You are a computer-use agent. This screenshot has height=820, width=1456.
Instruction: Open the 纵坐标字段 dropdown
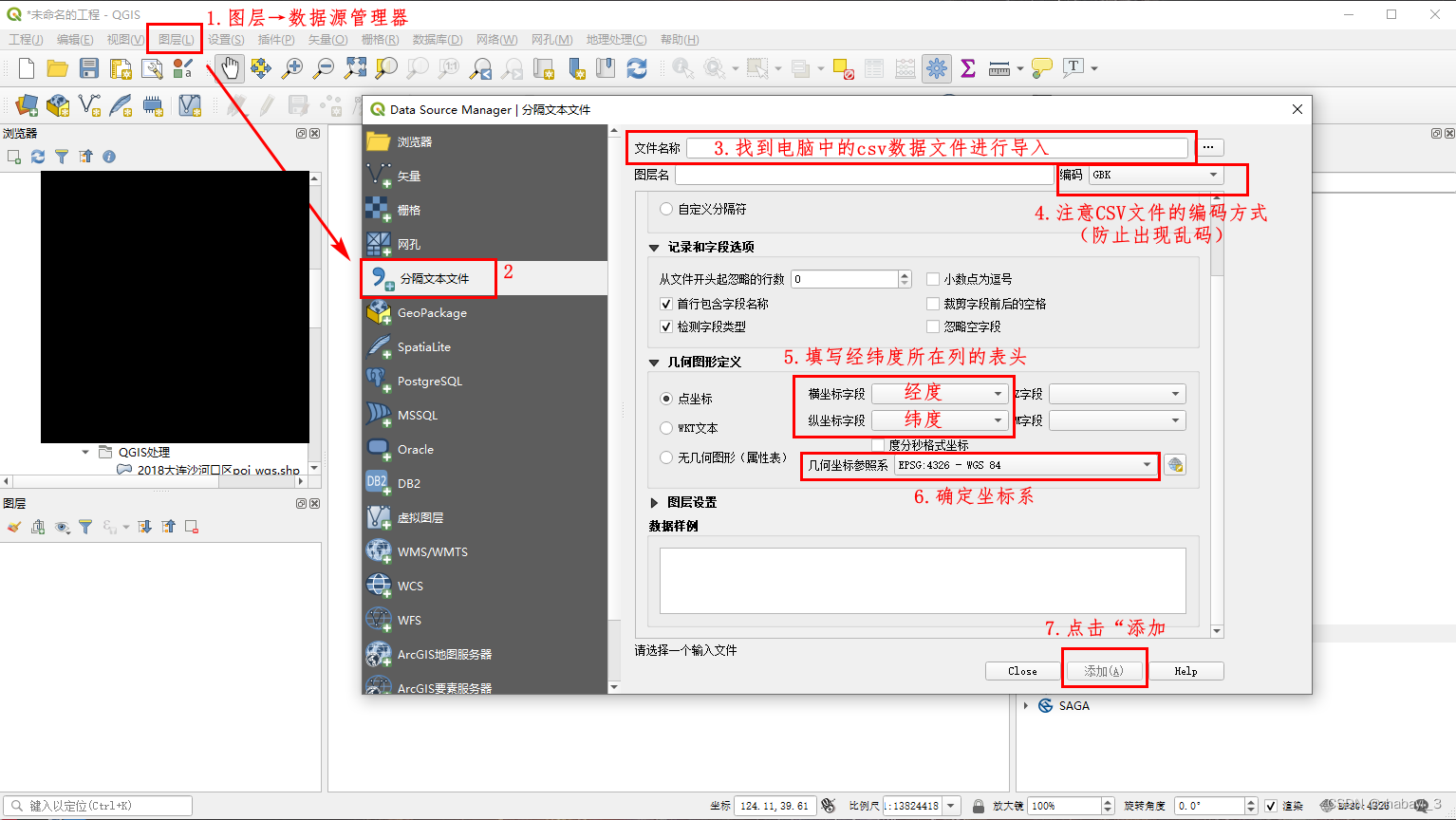pyautogui.click(x=940, y=419)
